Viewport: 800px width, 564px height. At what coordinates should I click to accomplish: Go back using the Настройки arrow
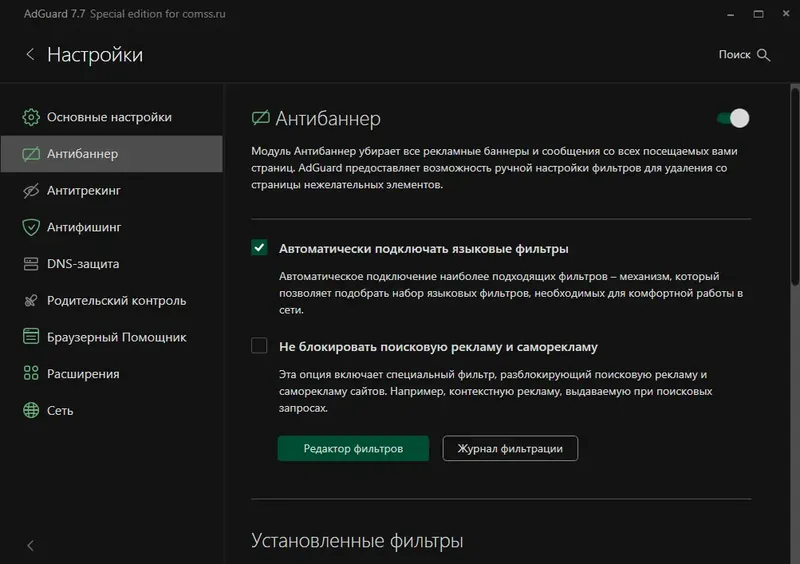(30, 55)
